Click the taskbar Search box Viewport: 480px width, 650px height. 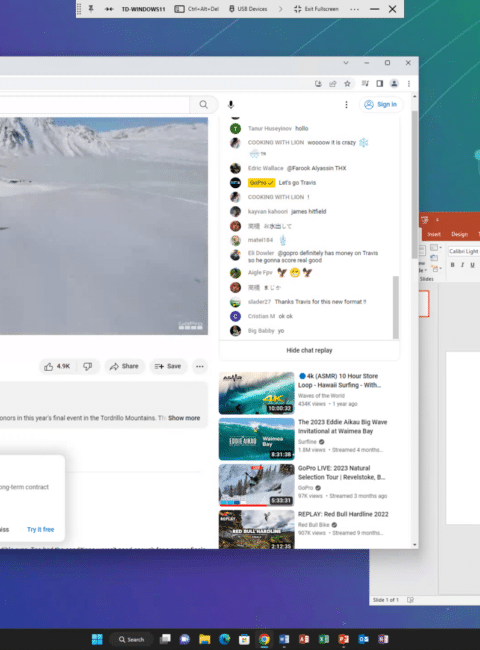tap(131, 639)
